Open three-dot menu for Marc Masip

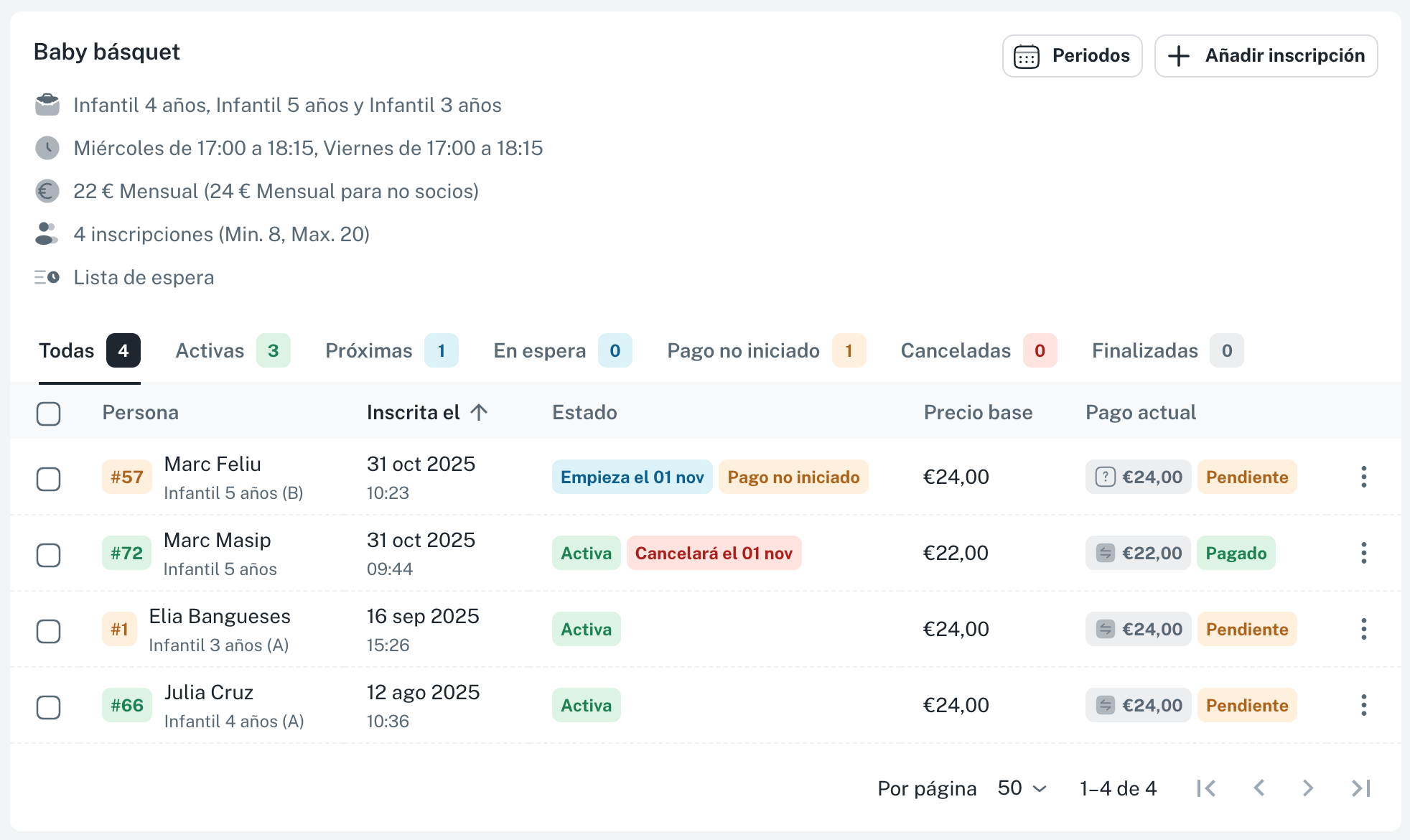point(1363,553)
